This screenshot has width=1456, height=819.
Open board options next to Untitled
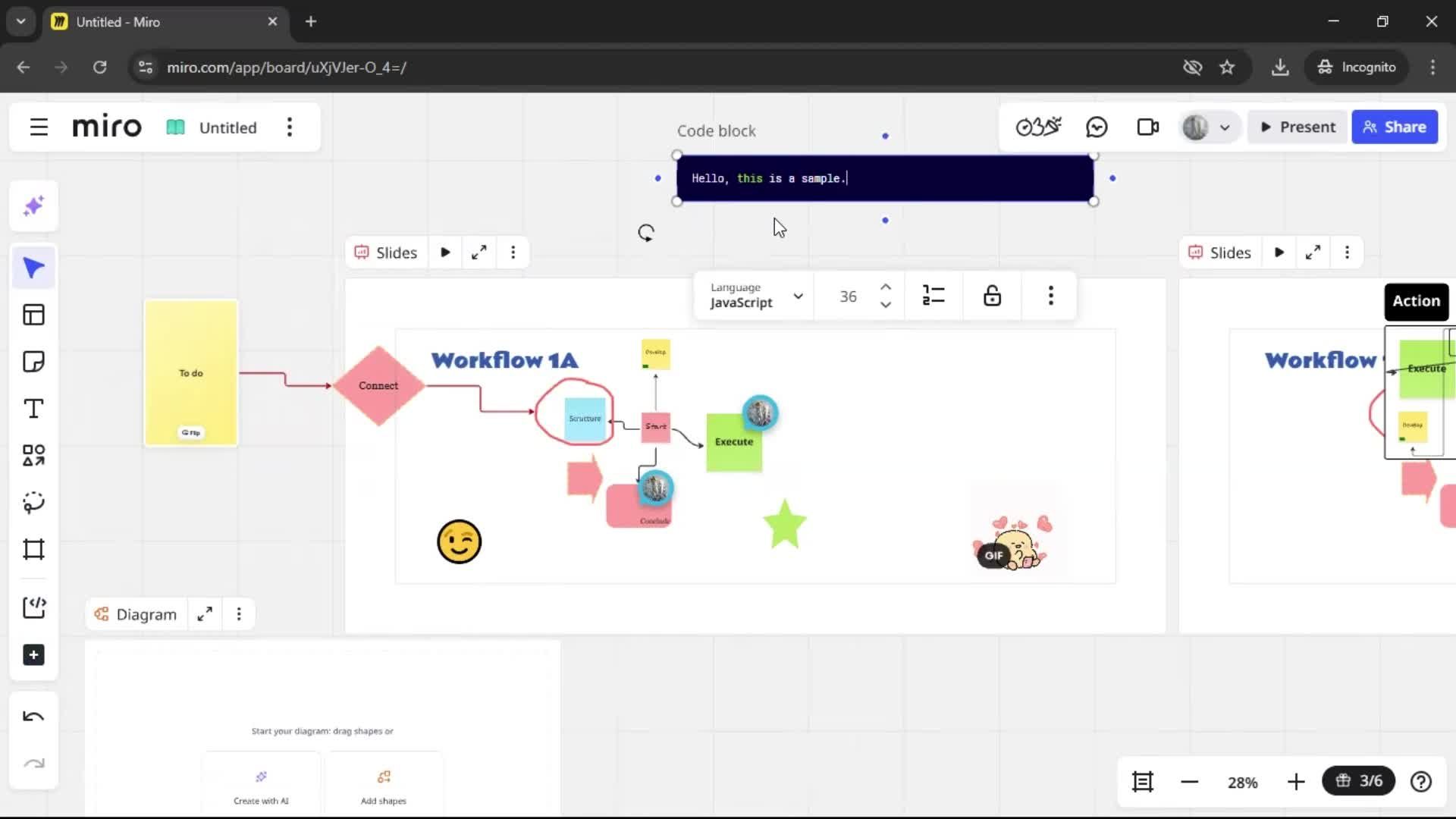tap(289, 127)
